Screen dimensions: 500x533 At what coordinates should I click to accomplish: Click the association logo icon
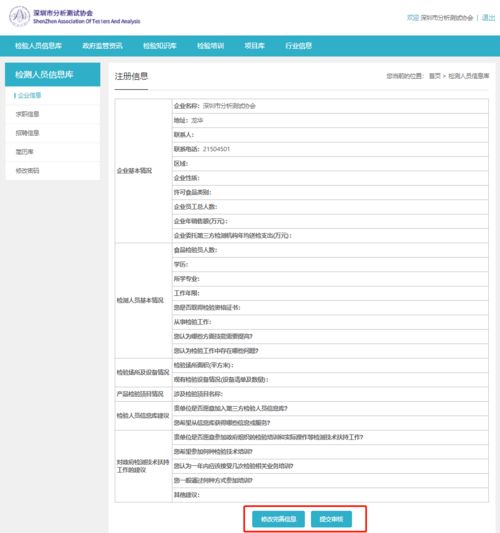[19, 16]
